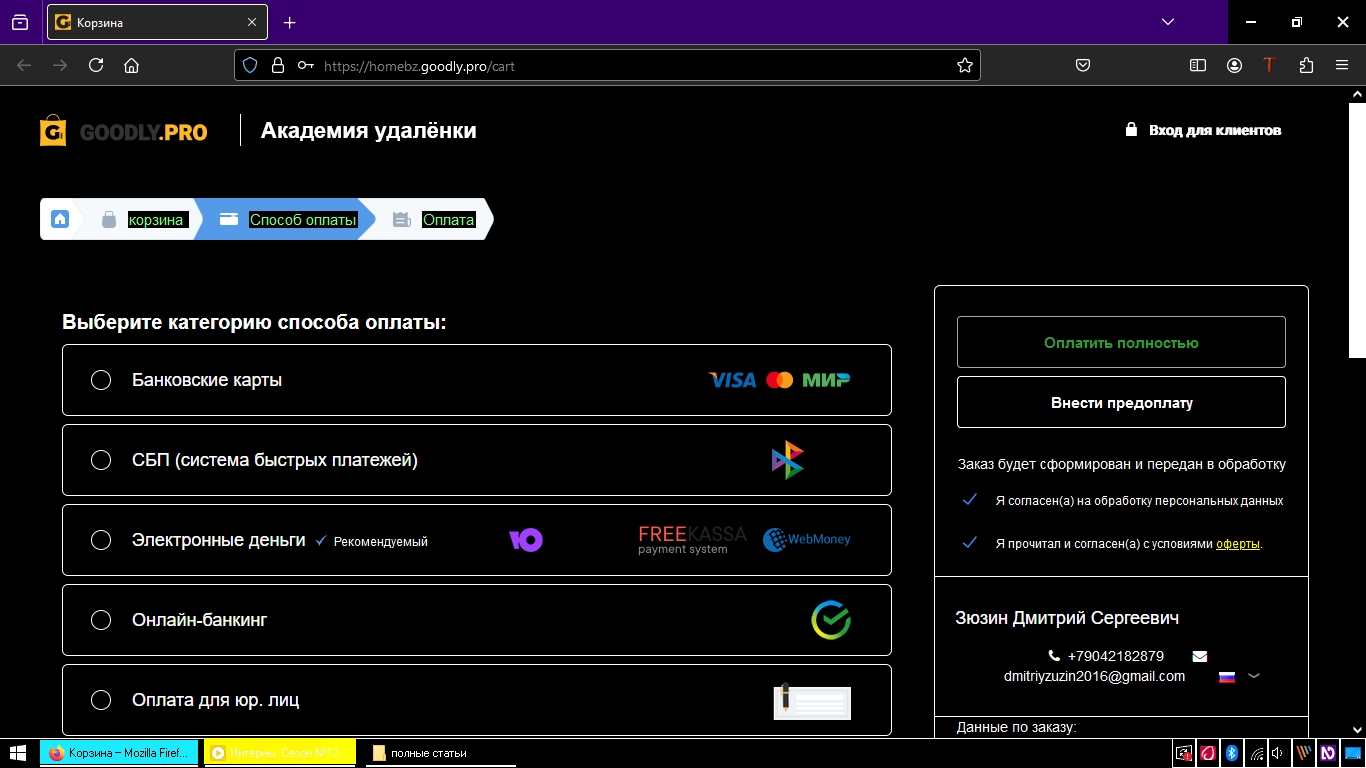Screen dimensions: 1366x768
Task: Click Вход для клиентов login link
Action: pyautogui.click(x=1203, y=130)
